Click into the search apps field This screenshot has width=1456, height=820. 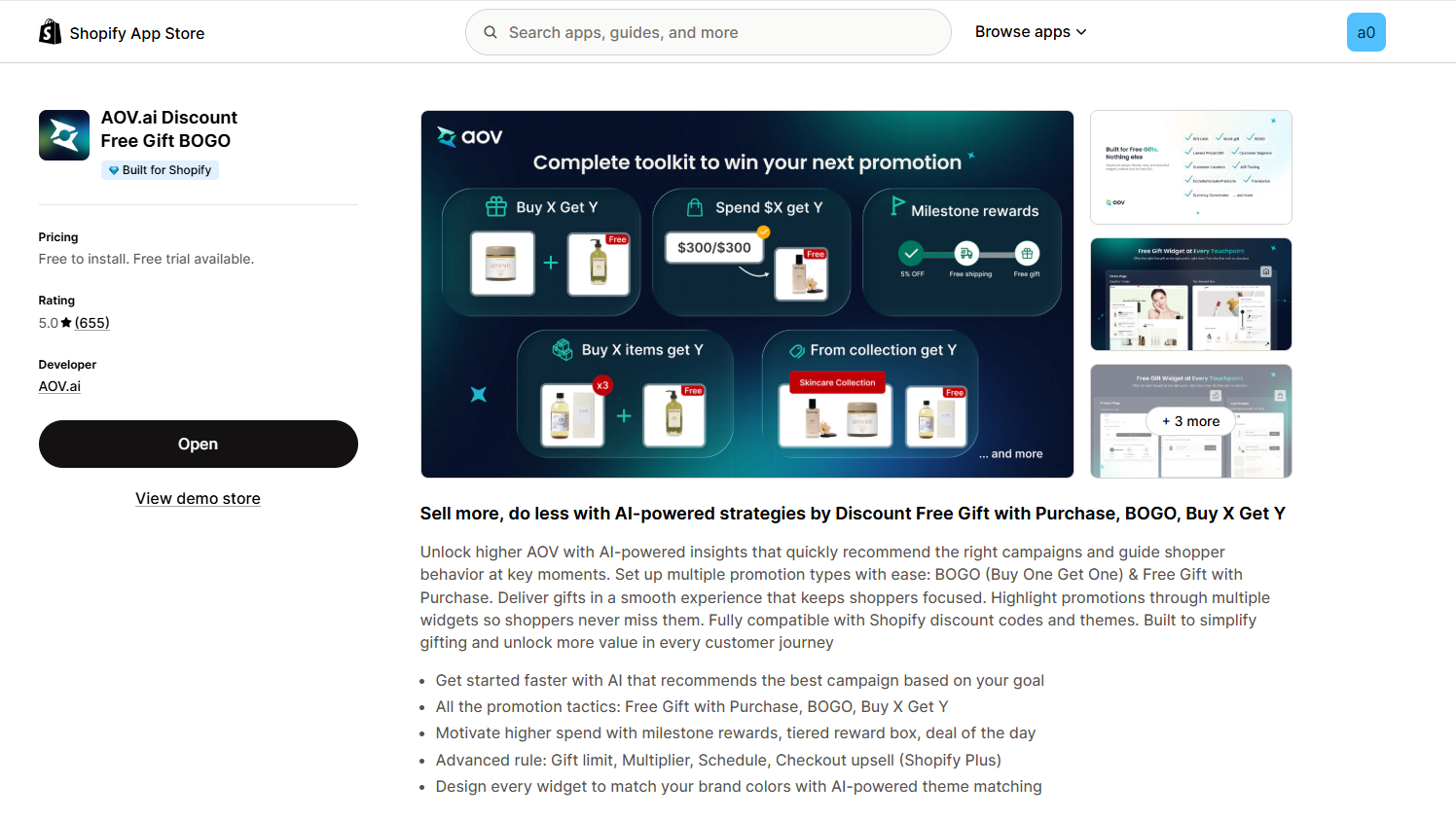(709, 31)
